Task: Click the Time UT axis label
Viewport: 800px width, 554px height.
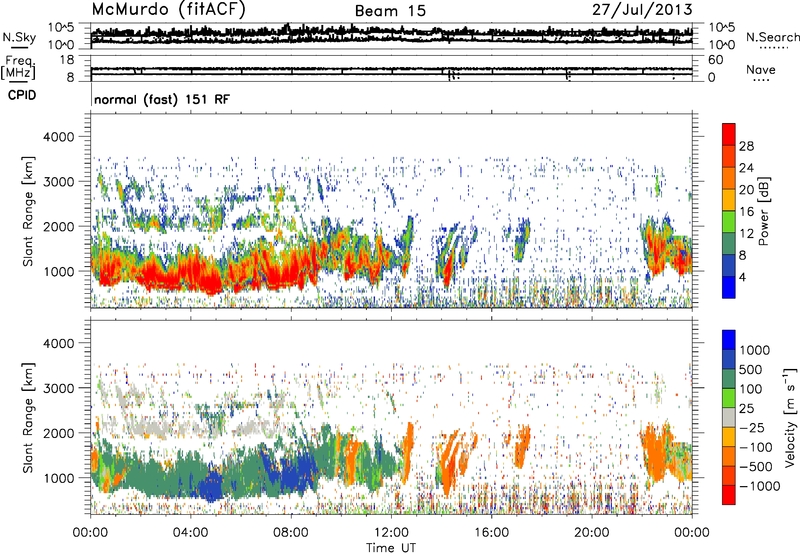Action: [391, 548]
